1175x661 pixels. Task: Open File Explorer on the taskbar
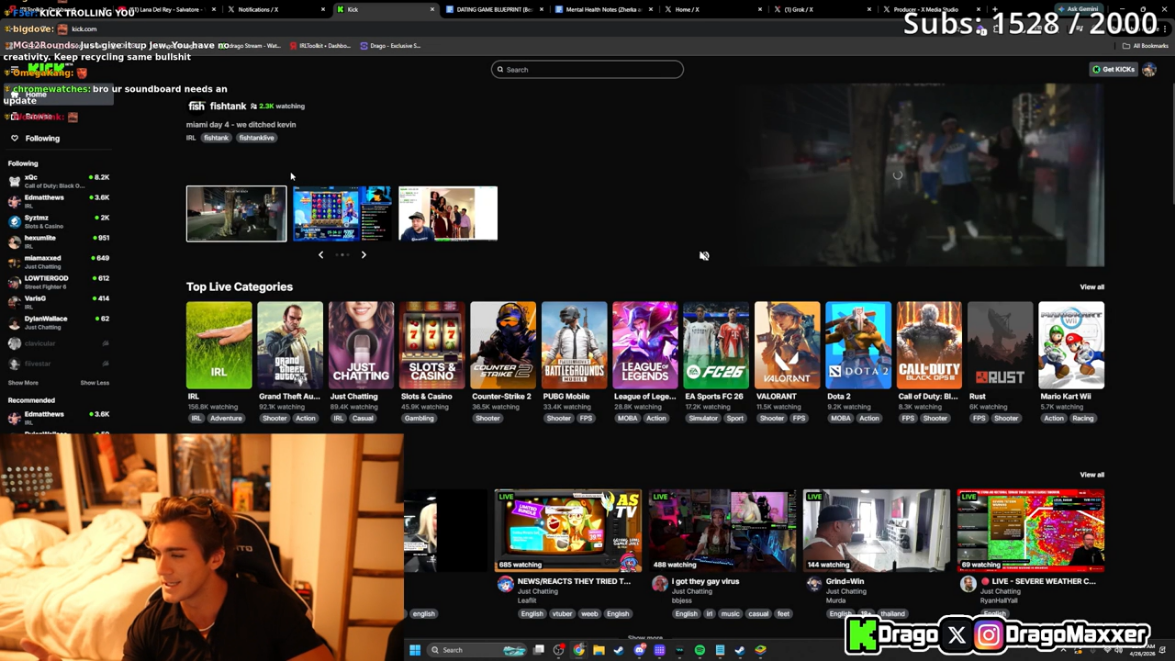(599, 650)
